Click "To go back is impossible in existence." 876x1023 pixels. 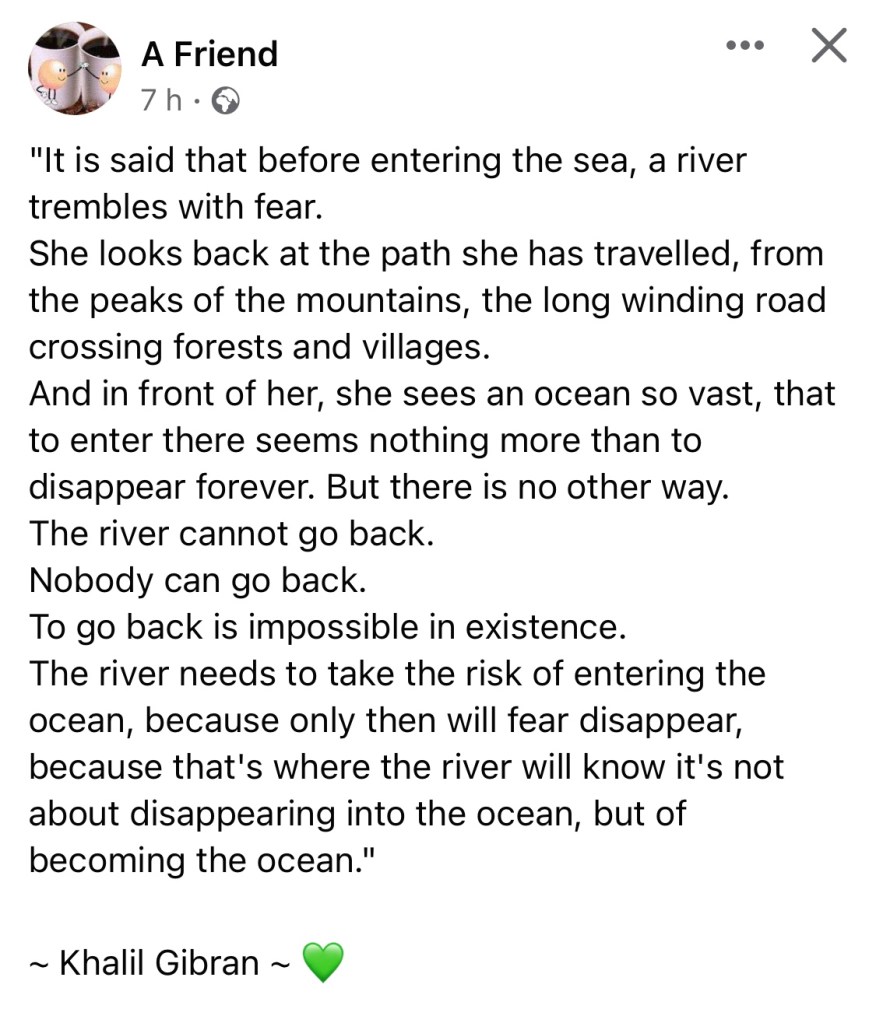[326, 626]
